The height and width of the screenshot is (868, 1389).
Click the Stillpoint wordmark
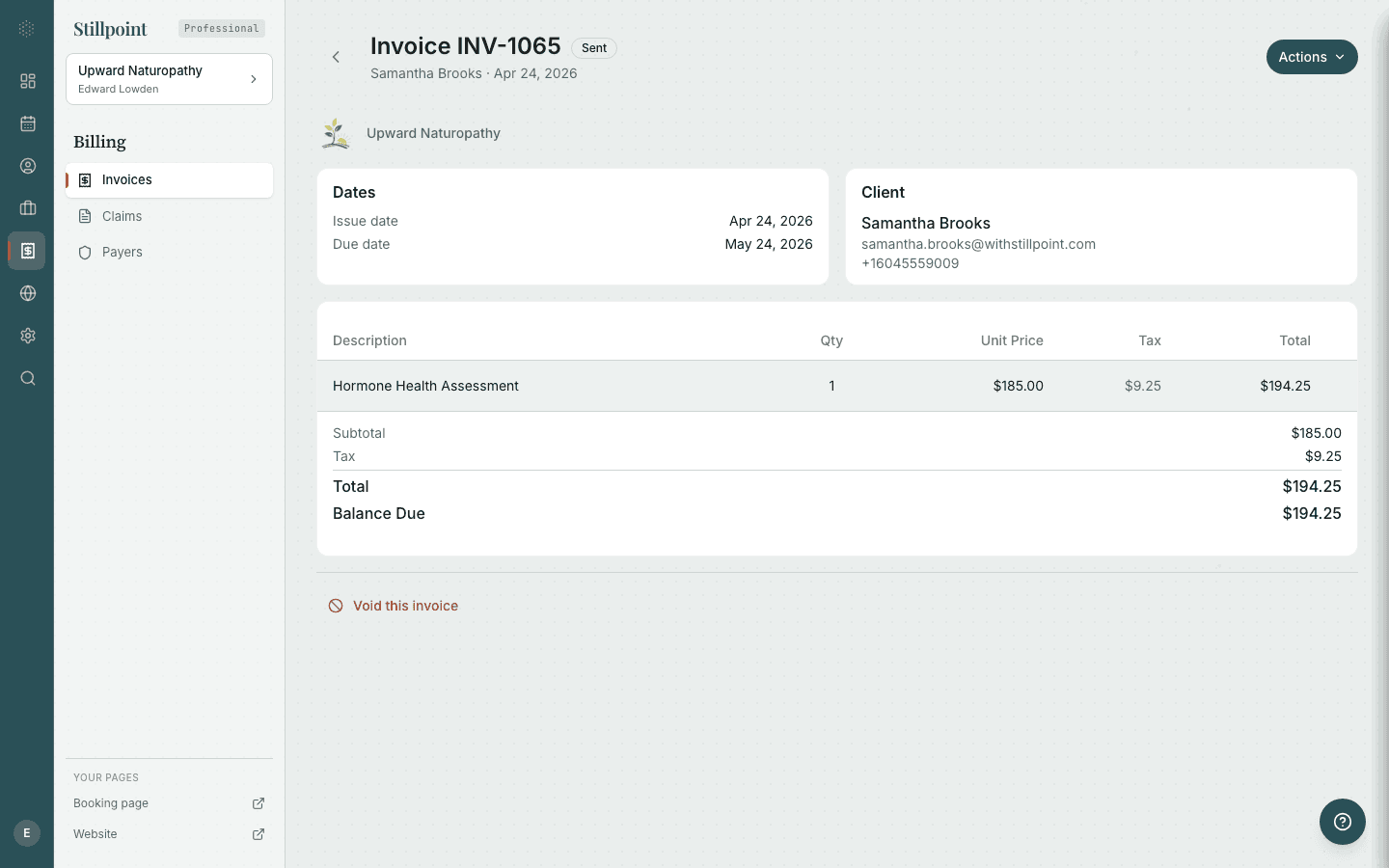[x=110, y=29]
